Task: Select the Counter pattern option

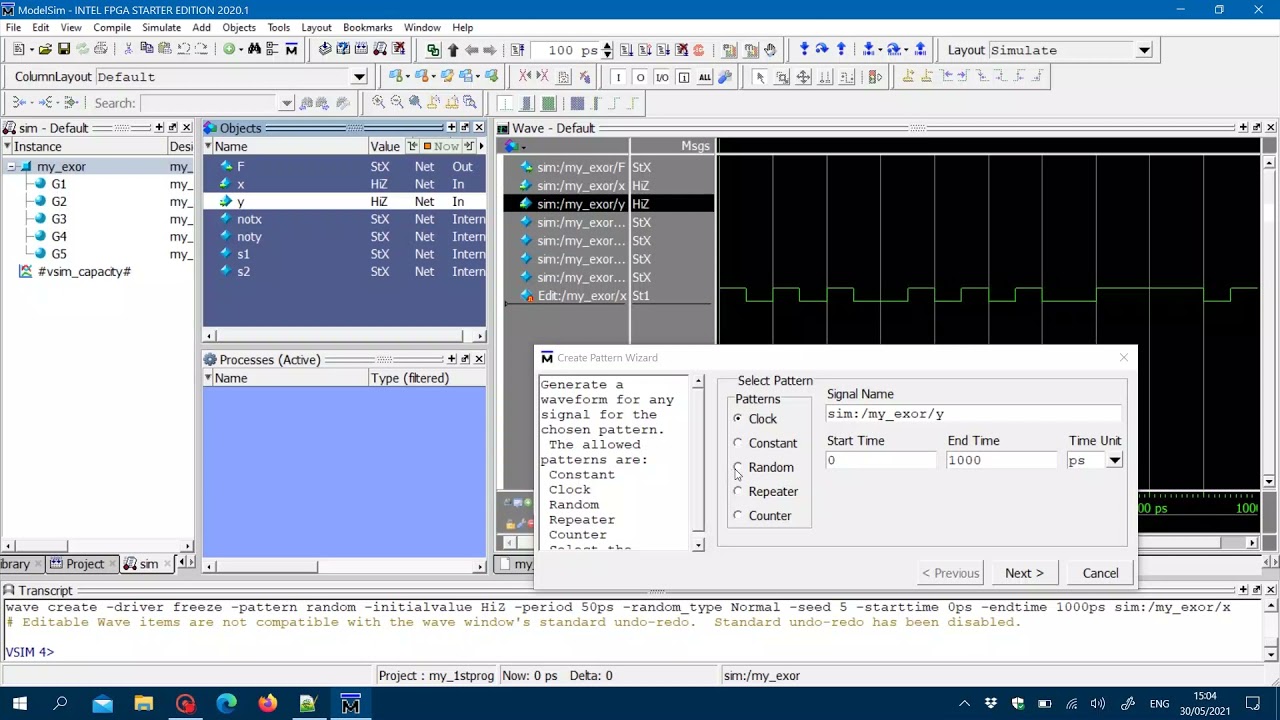Action: pyautogui.click(x=738, y=515)
